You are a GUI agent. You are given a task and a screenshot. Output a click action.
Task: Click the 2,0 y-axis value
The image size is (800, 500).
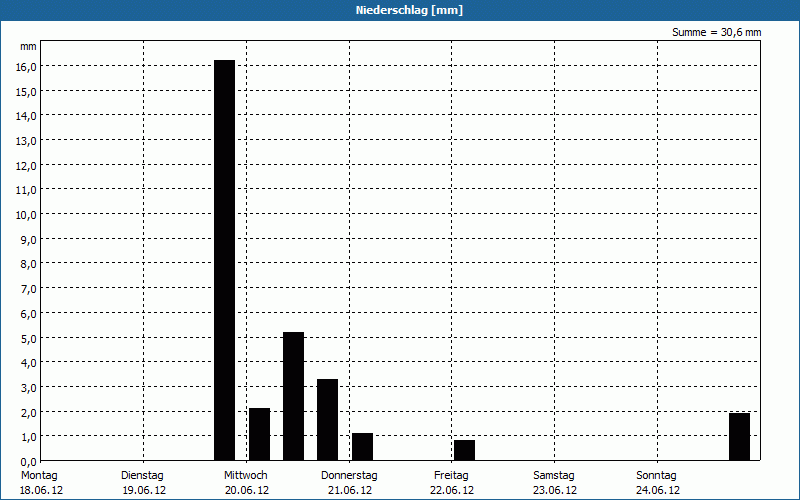click(x=29, y=413)
